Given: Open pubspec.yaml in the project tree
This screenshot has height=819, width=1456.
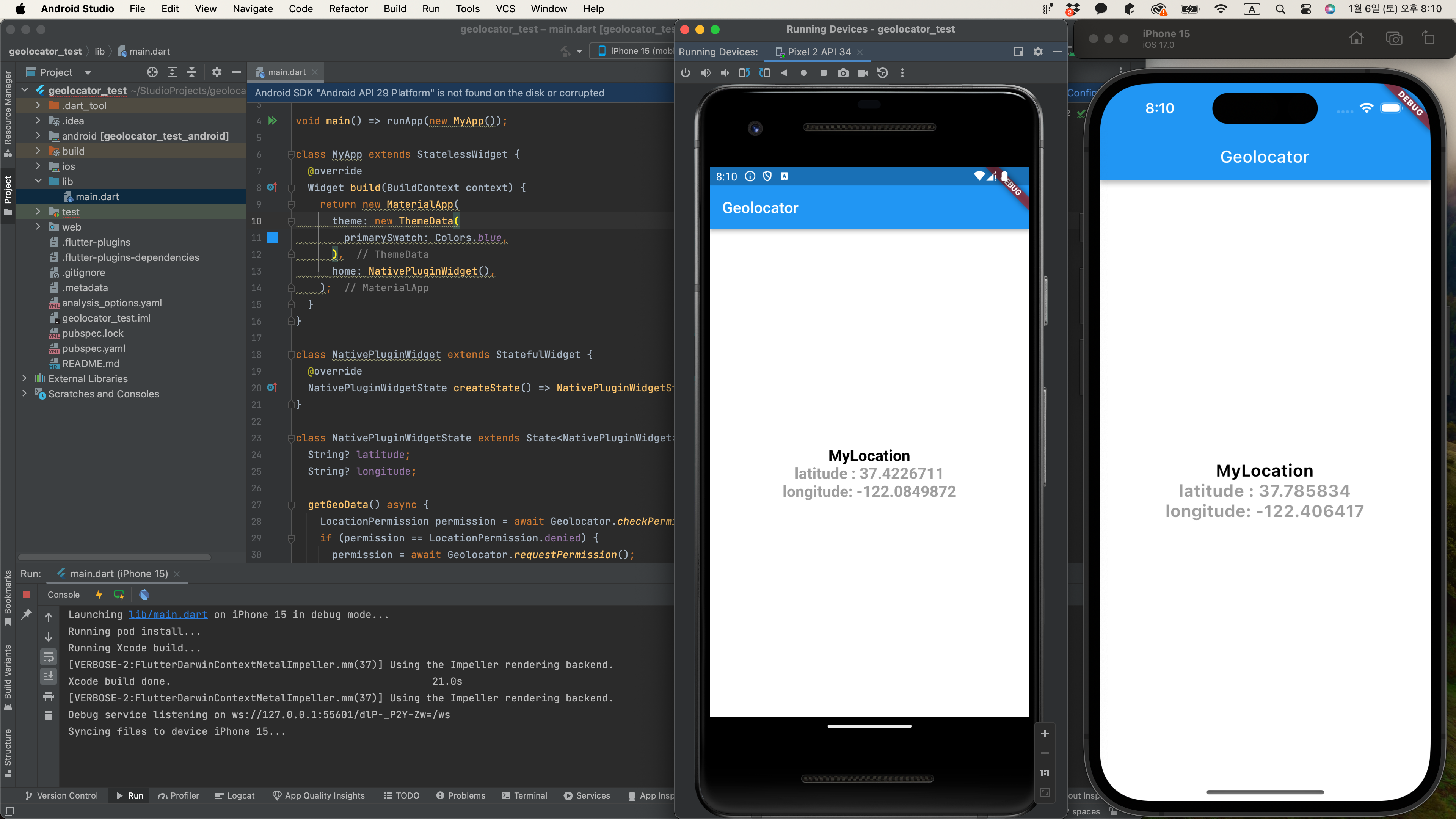Looking at the screenshot, I should (94, 348).
